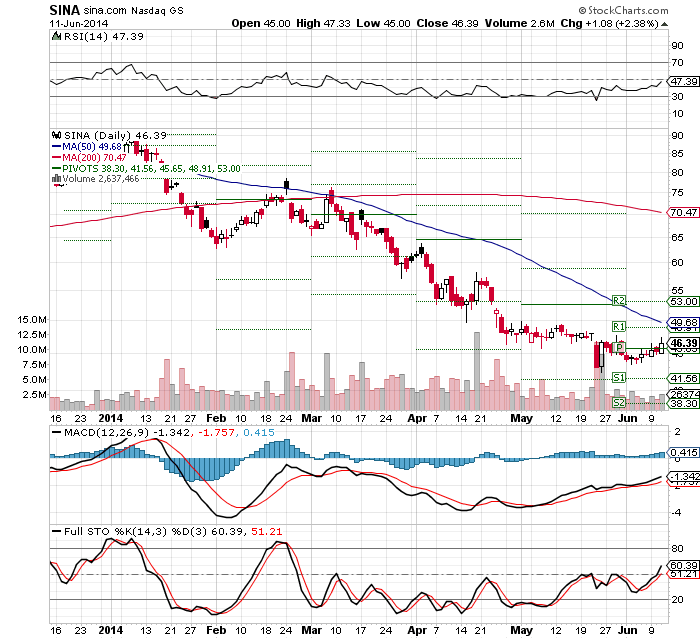The image size is (700, 639).
Task: Click the -1.342 MACD tag on right axis
Action: pyautogui.click(x=683, y=476)
